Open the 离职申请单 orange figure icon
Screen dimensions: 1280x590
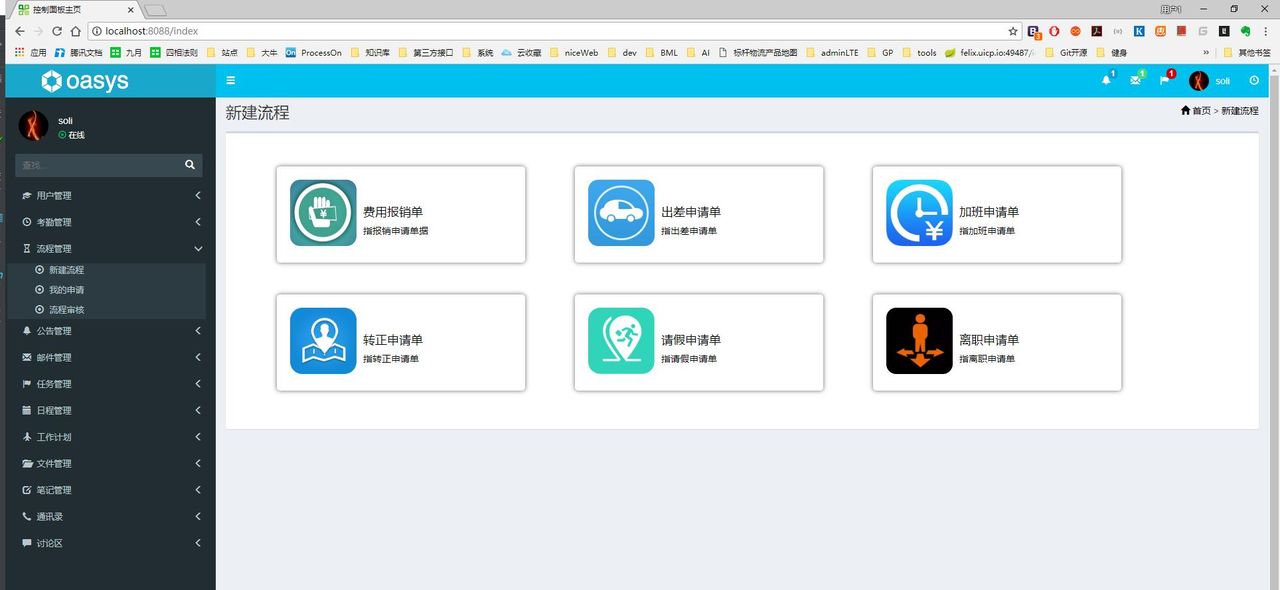pyautogui.click(x=919, y=341)
